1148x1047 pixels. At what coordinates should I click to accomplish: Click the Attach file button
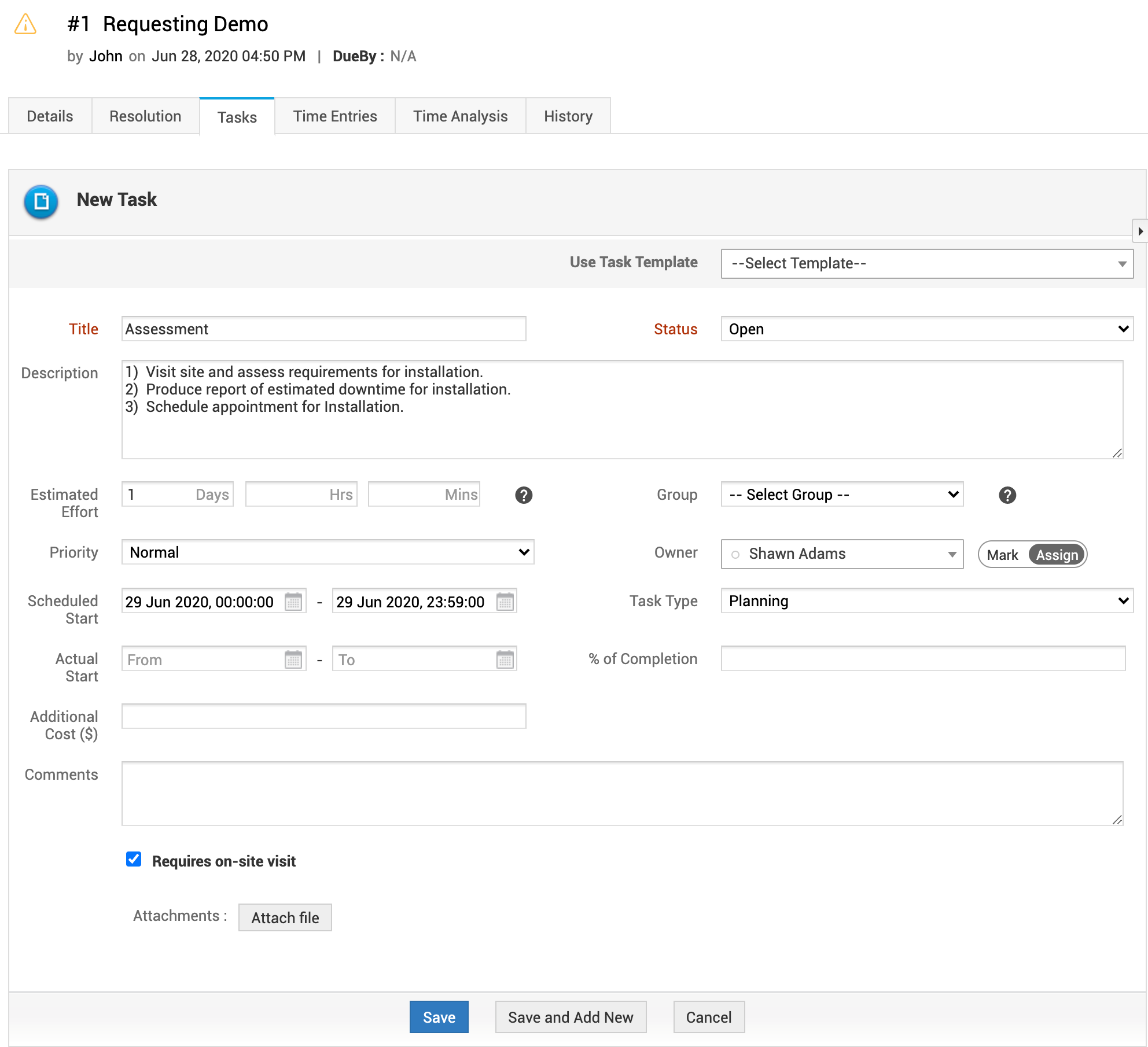click(285, 918)
